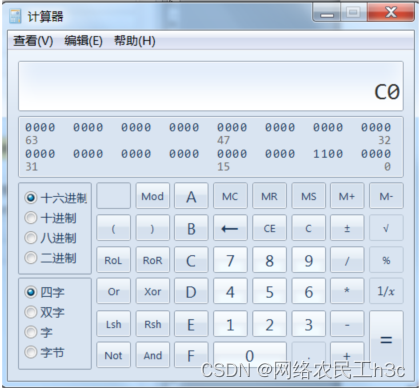Choose the Dword 双字 option
This screenshot has width=420, height=389.
(31, 312)
